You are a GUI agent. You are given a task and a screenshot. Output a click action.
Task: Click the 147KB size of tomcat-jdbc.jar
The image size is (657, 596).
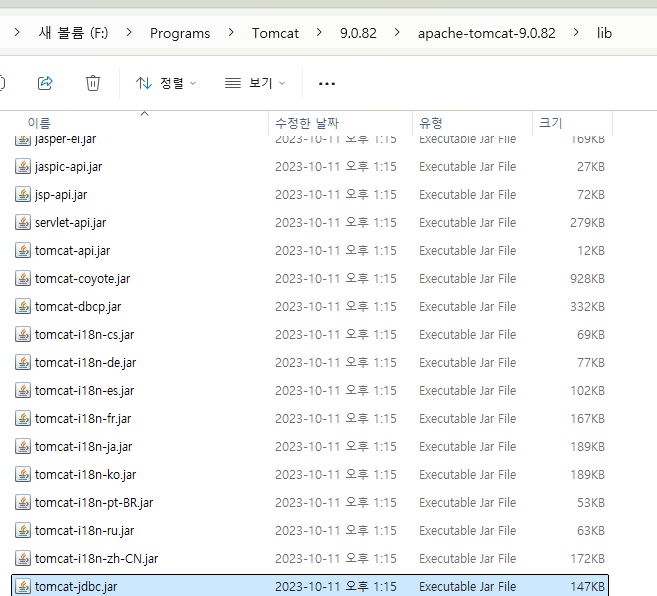[x=587, y=587]
